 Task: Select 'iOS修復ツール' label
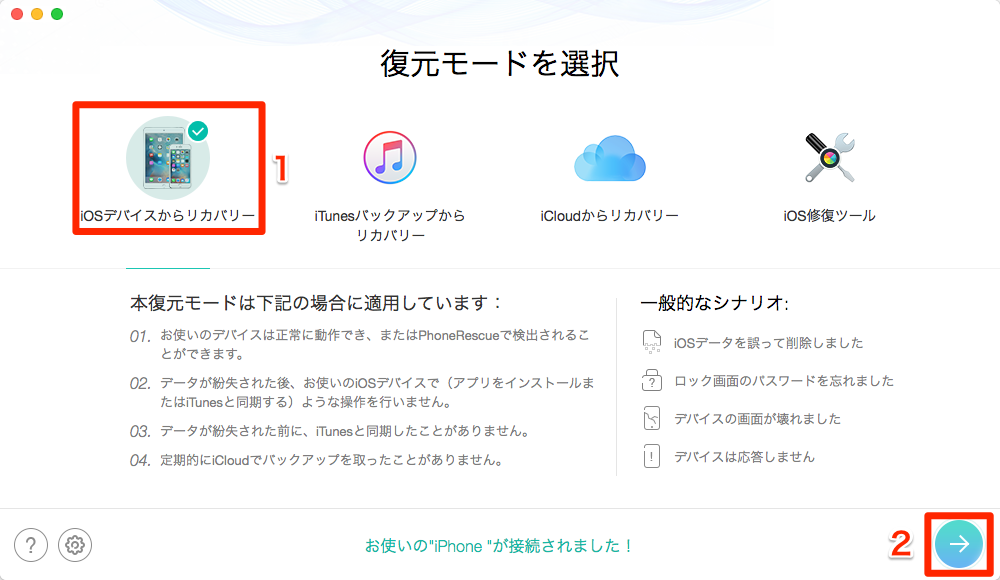tap(829, 216)
